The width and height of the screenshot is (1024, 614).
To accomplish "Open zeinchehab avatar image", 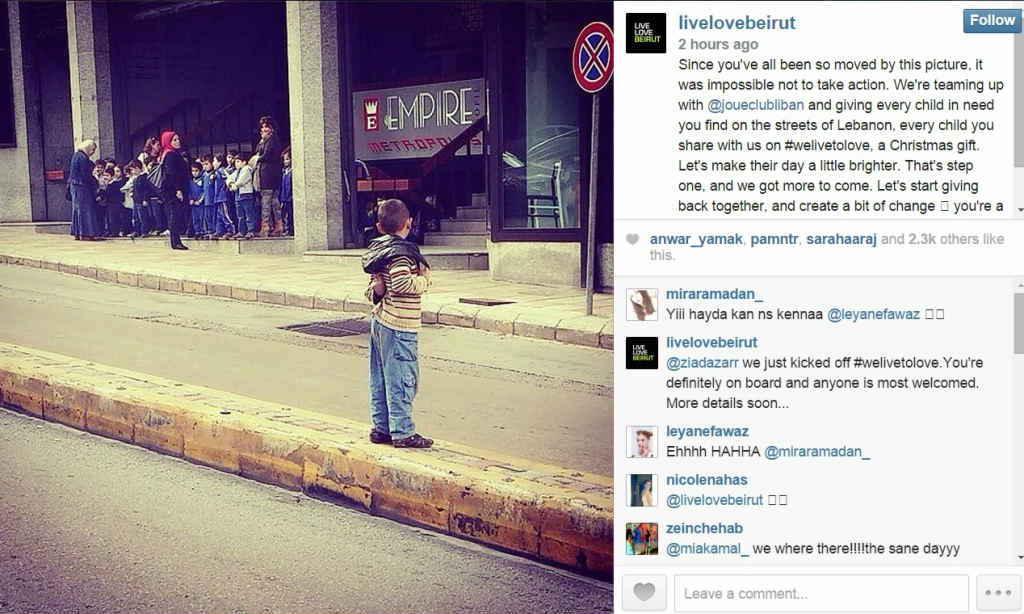I will click(x=642, y=538).
